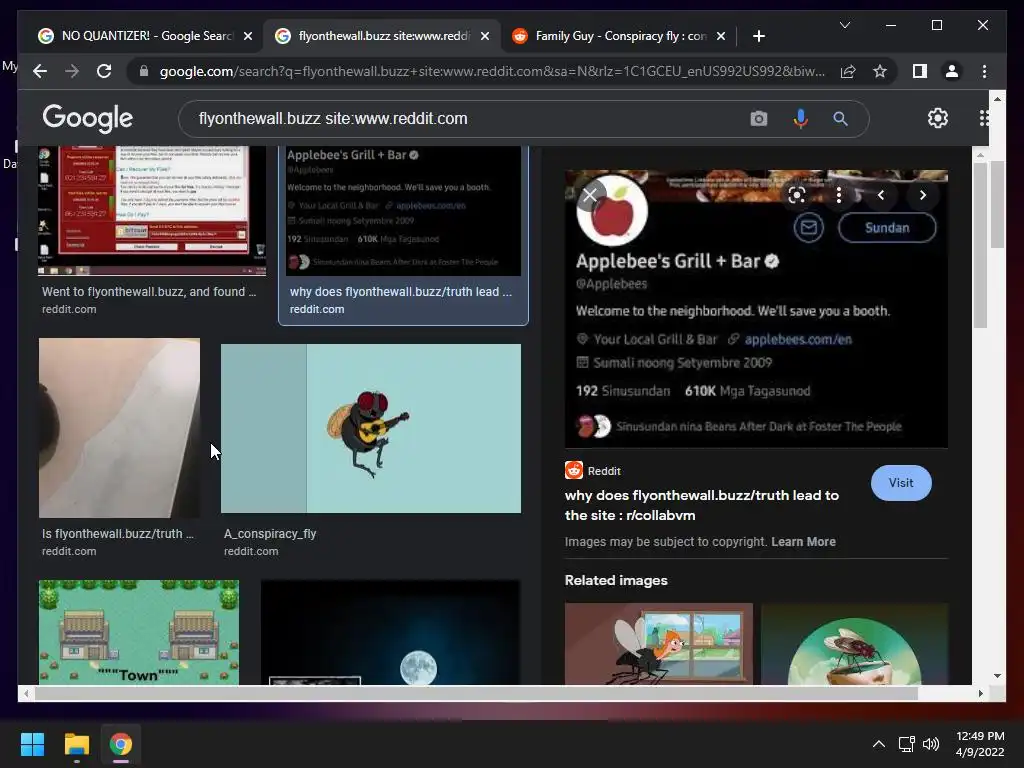The image size is (1024, 768).
Task: Open the moon night sky image
Action: coord(391,632)
